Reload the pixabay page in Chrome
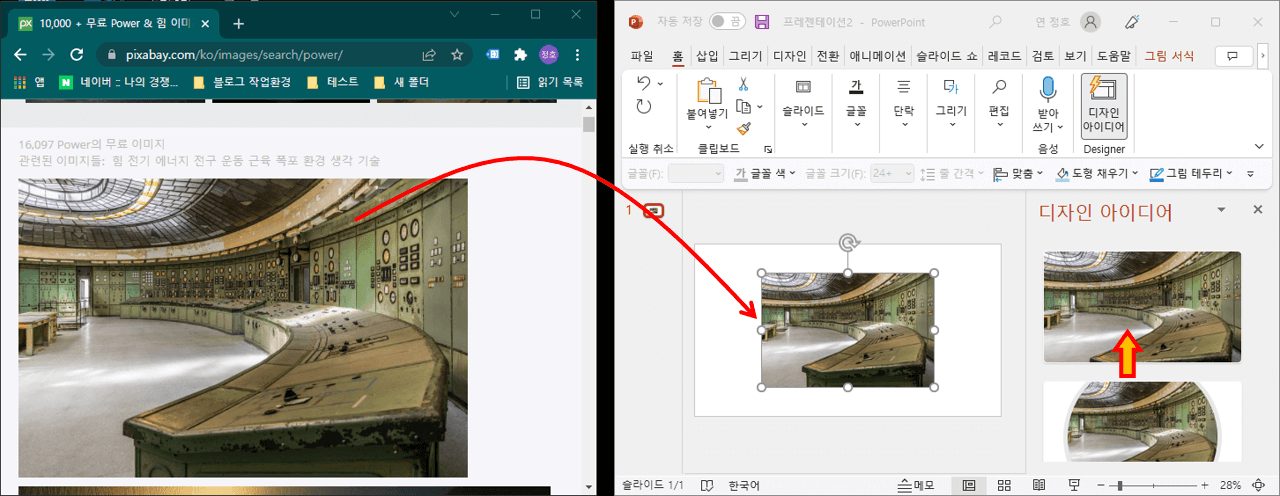The width and height of the screenshot is (1280, 496). click(76, 55)
